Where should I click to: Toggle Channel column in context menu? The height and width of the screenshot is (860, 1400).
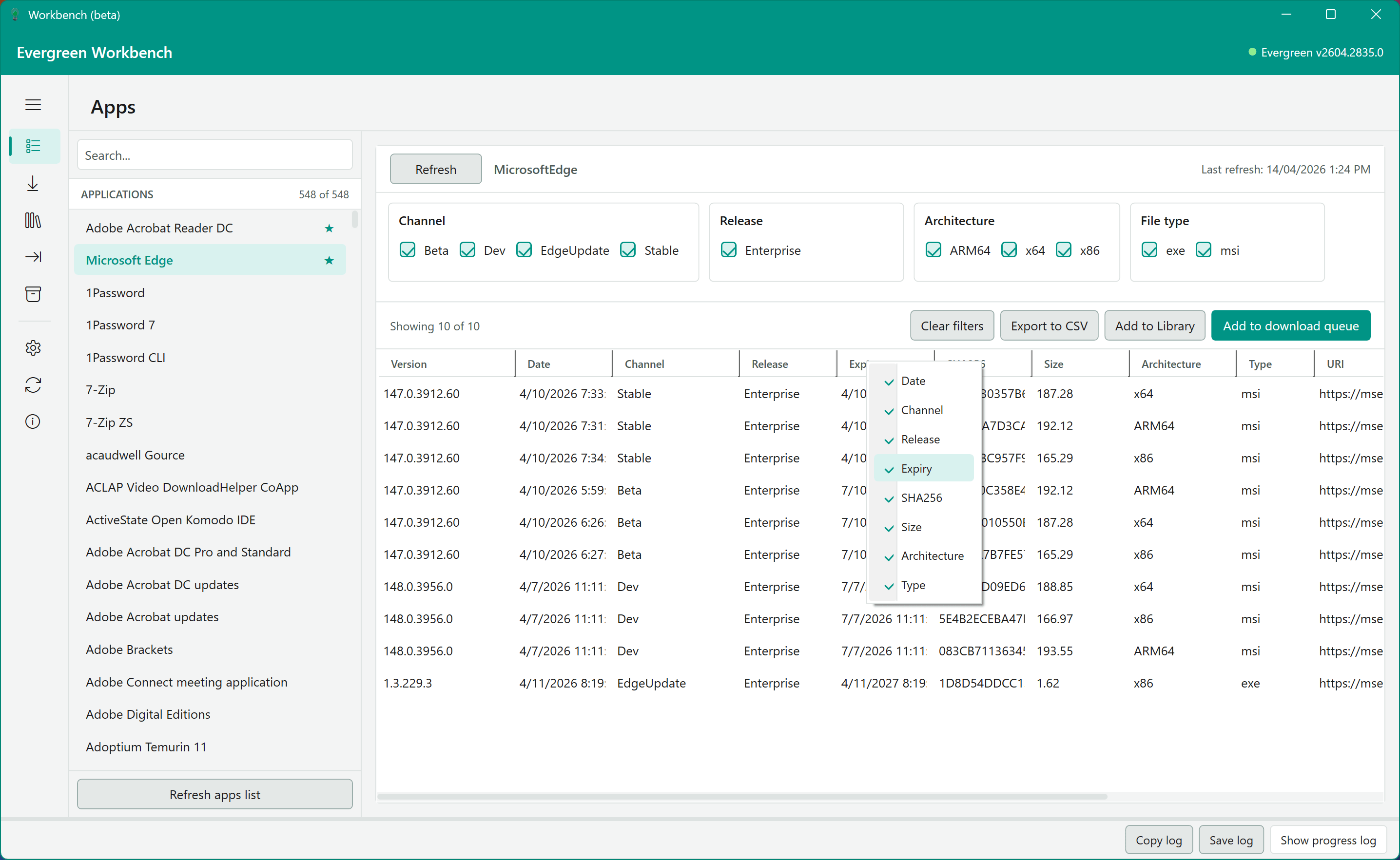tap(923, 410)
